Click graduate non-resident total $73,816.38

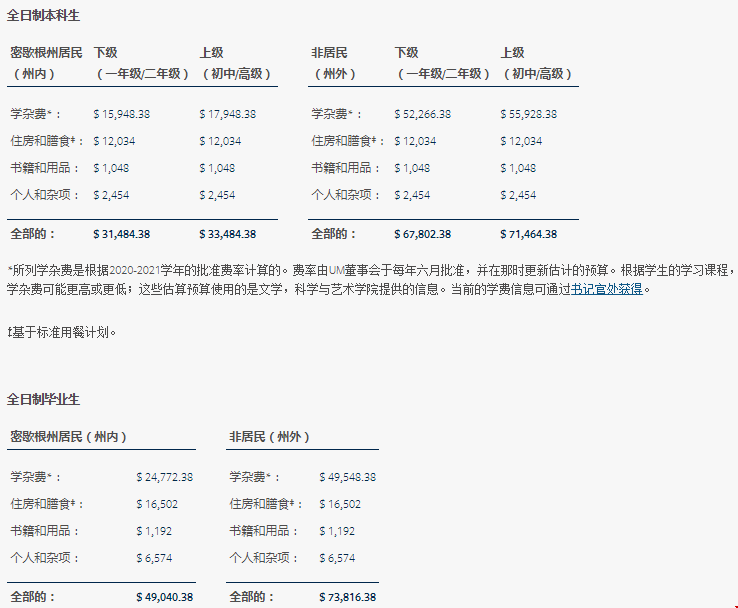pyautogui.click(x=347, y=598)
